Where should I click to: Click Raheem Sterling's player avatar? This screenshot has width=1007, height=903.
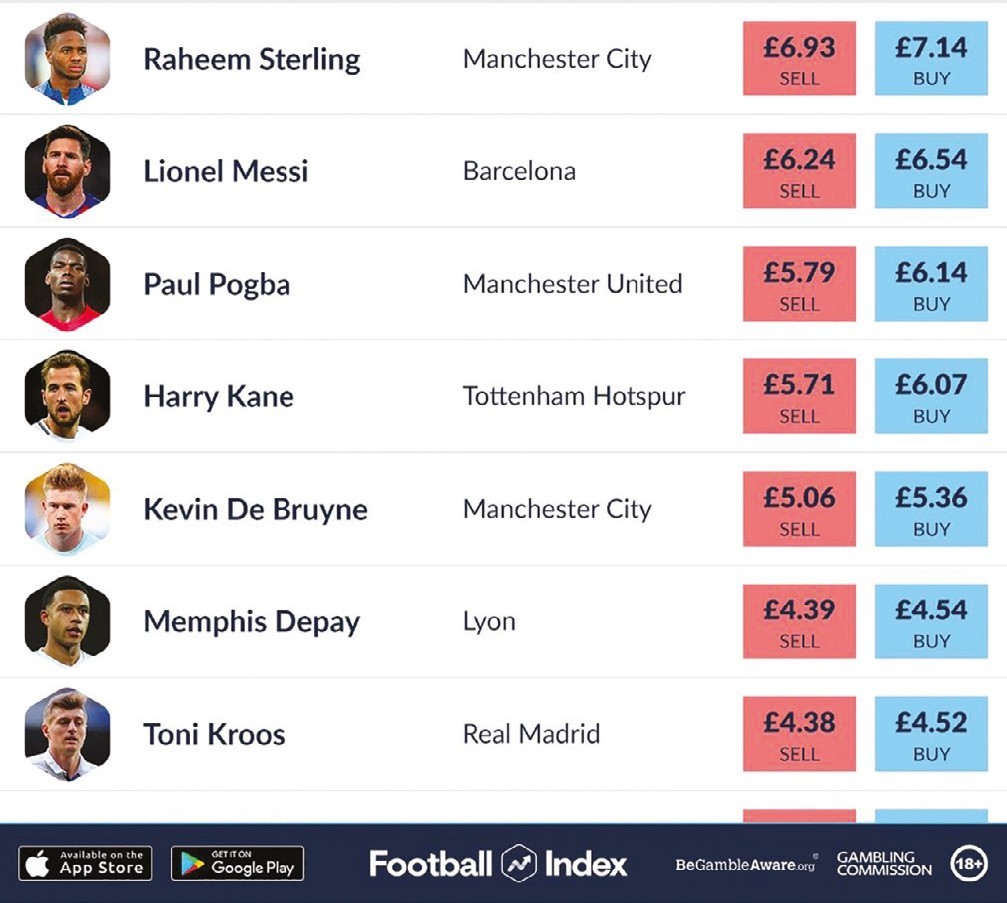(67, 59)
